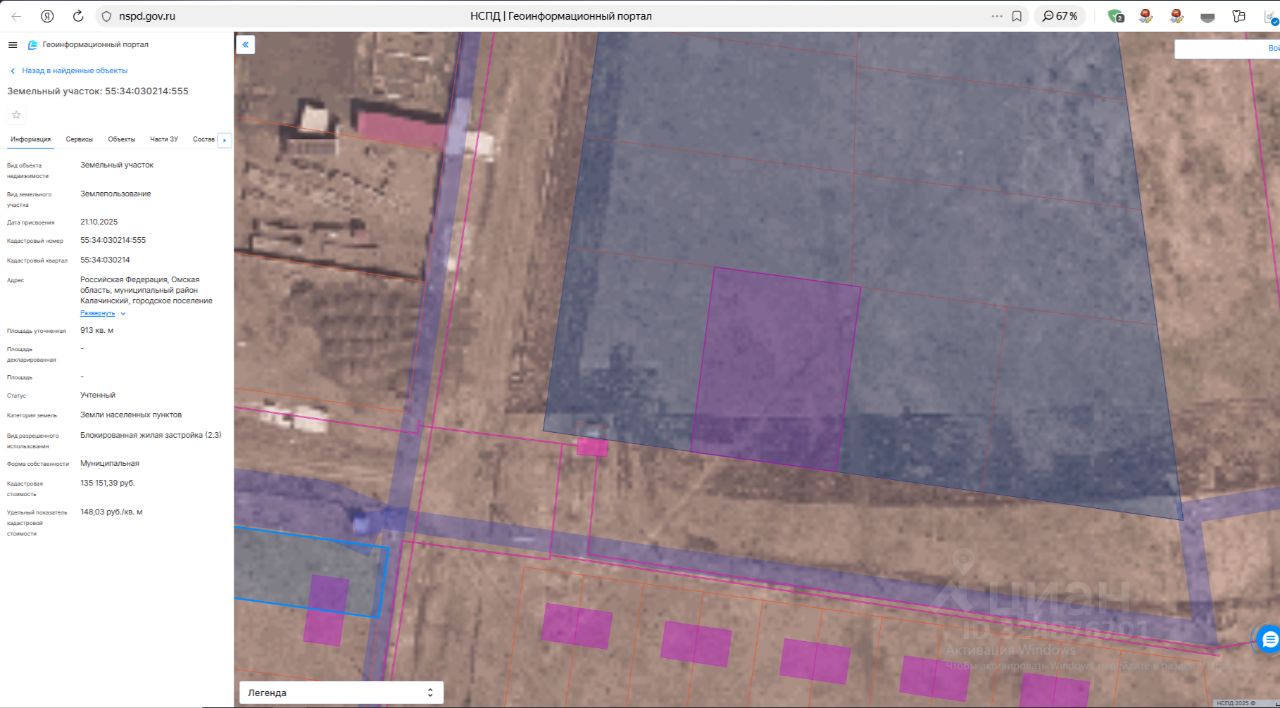Screen dimensions: 1280x708
Task: Open the browser downloads icon
Action: (1269, 16)
